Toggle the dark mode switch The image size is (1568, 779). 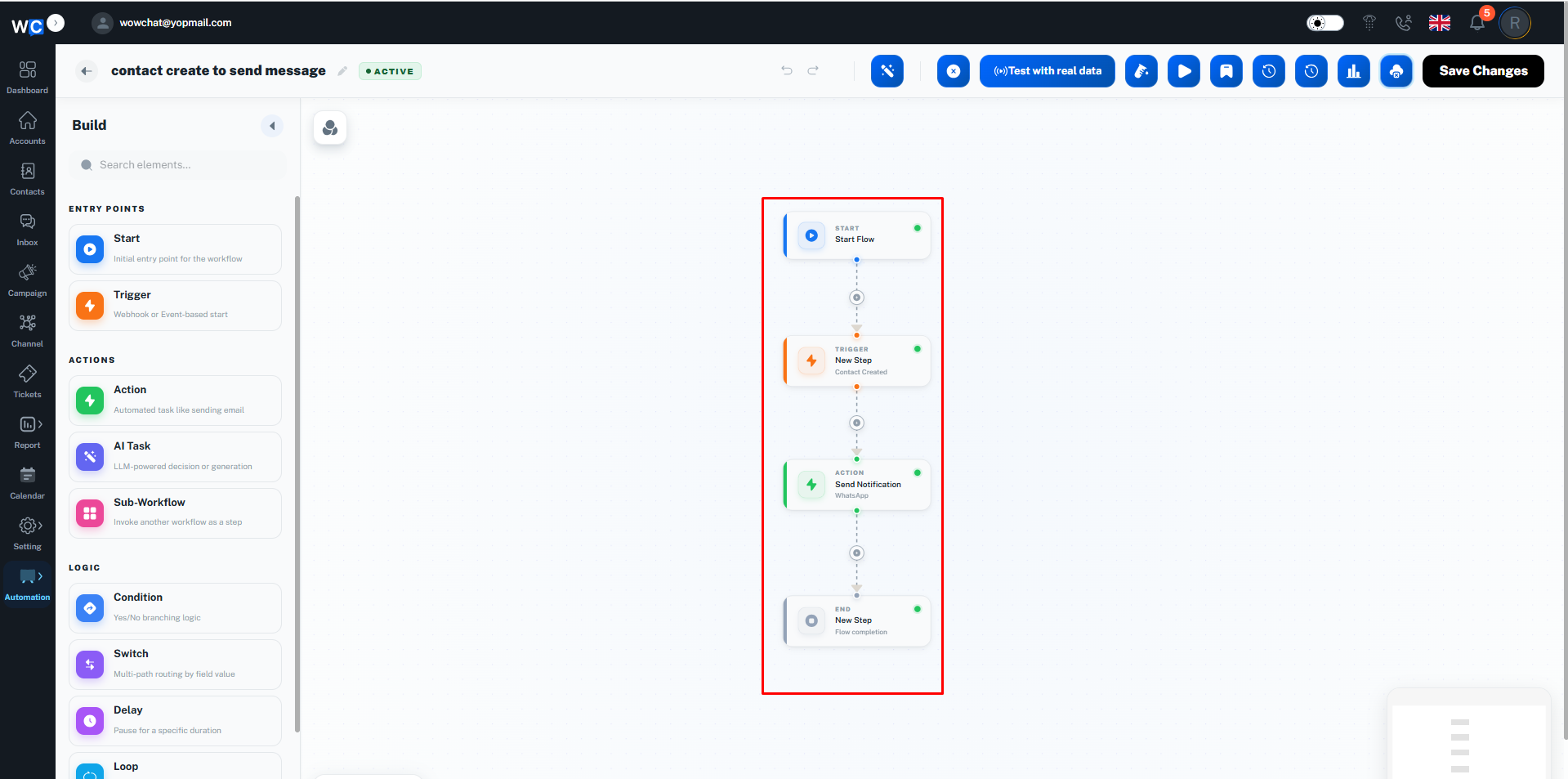click(x=1325, y=23)
